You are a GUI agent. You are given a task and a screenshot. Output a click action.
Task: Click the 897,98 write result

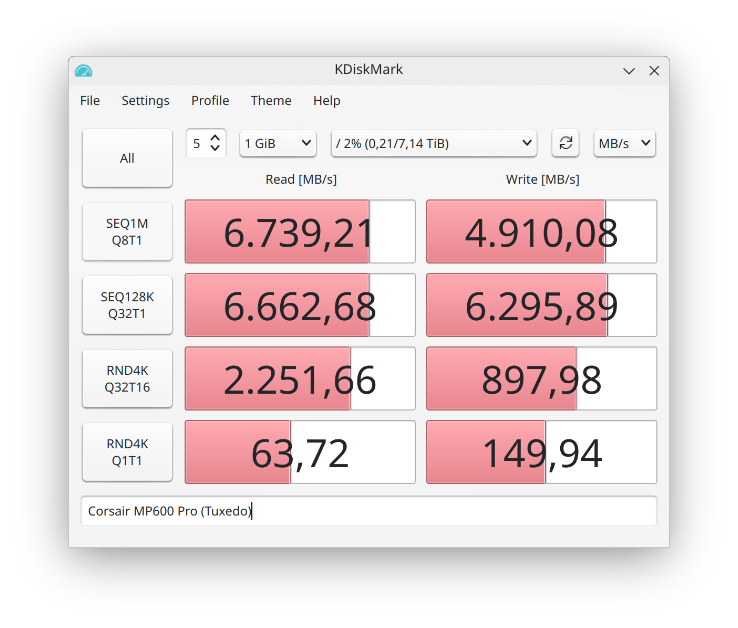541,378
